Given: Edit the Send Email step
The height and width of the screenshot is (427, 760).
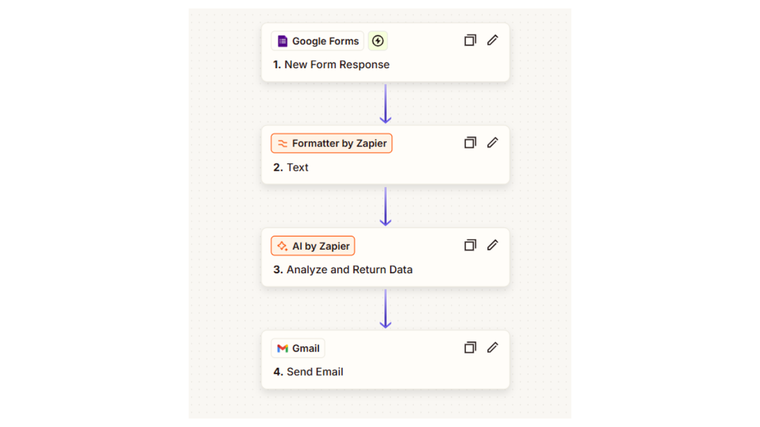Looking at the screenshot, I should tap(492, 348).
